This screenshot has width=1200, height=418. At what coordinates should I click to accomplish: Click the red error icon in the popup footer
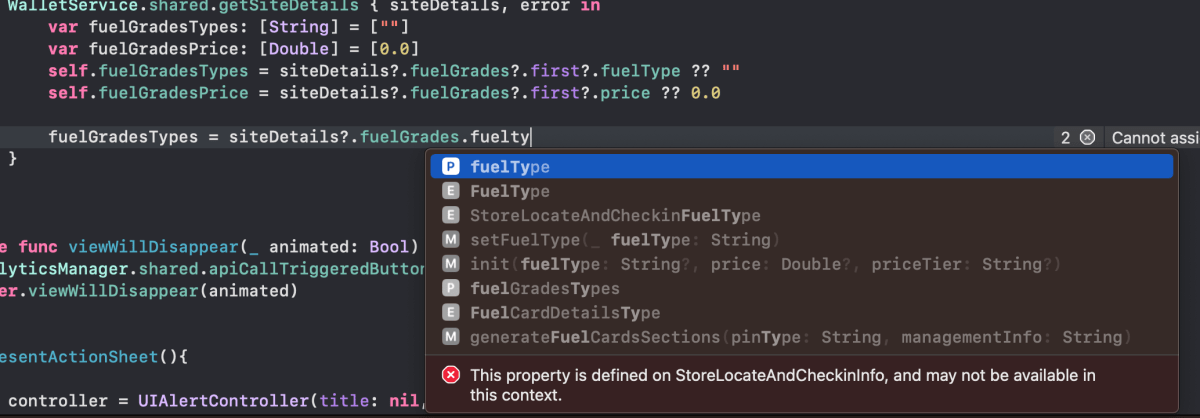click(451, 376)
